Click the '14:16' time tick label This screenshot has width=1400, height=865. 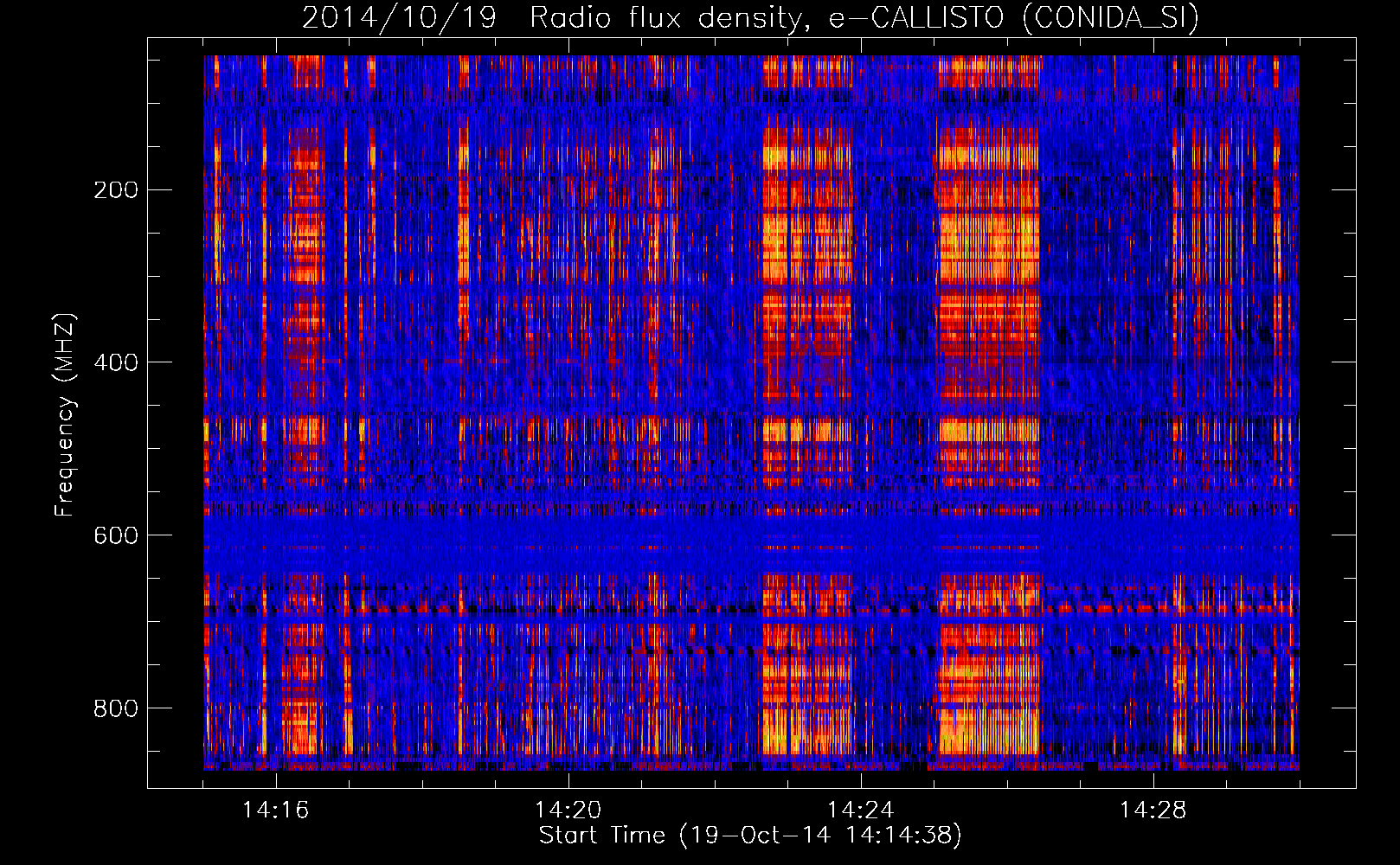coord(275,811)
